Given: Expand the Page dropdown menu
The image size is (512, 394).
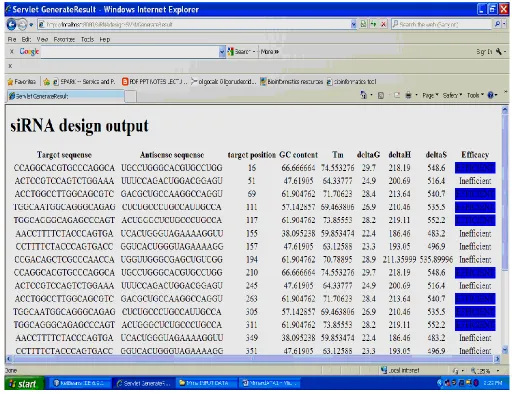Looking at the screenshot, I should 430,96.
